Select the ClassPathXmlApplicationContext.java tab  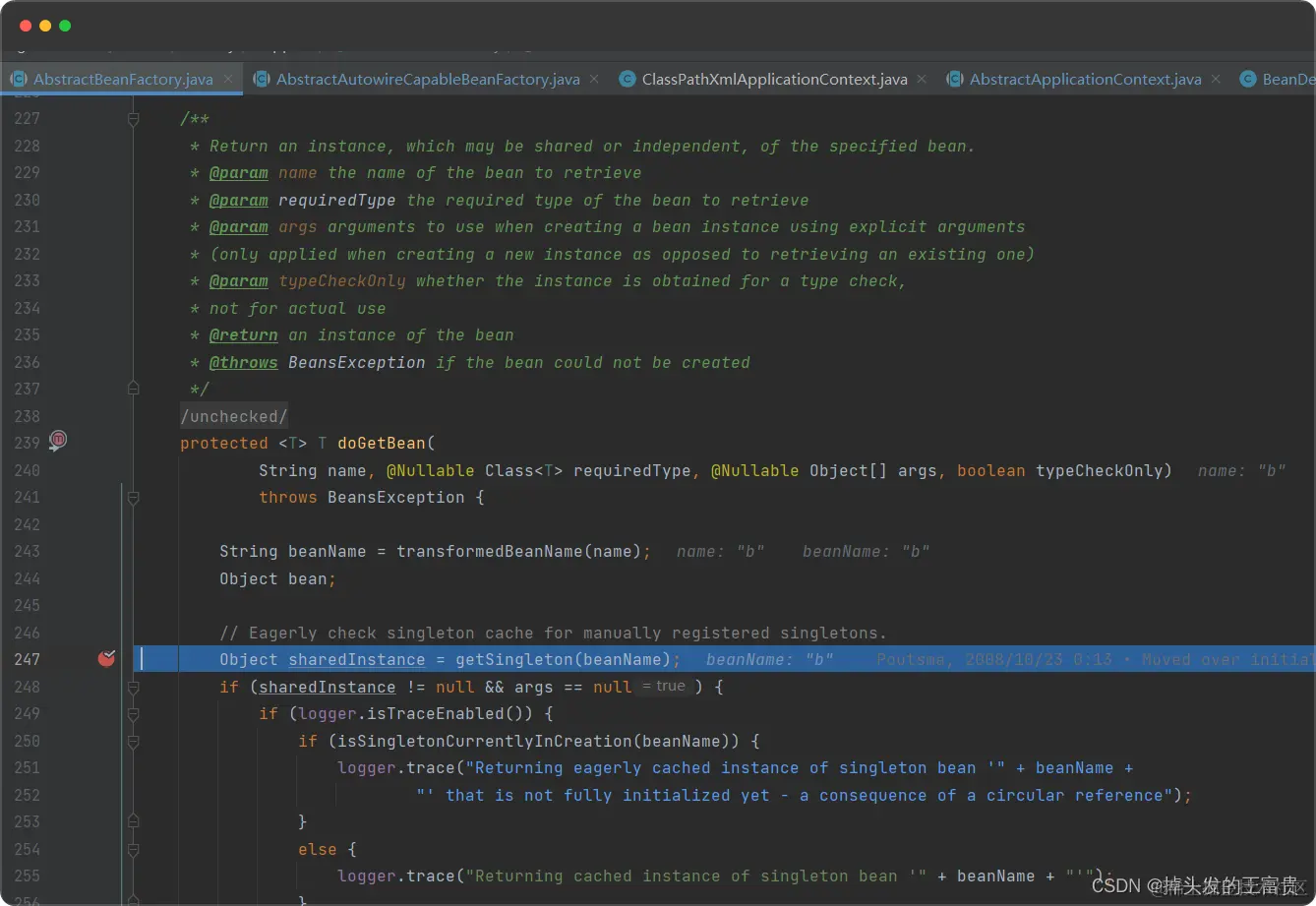(x=774, y=80)
